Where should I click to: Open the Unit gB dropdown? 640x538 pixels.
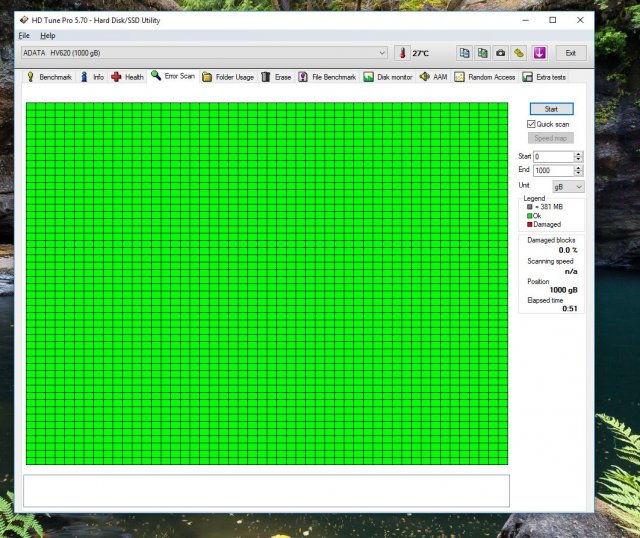pos(568,186)
